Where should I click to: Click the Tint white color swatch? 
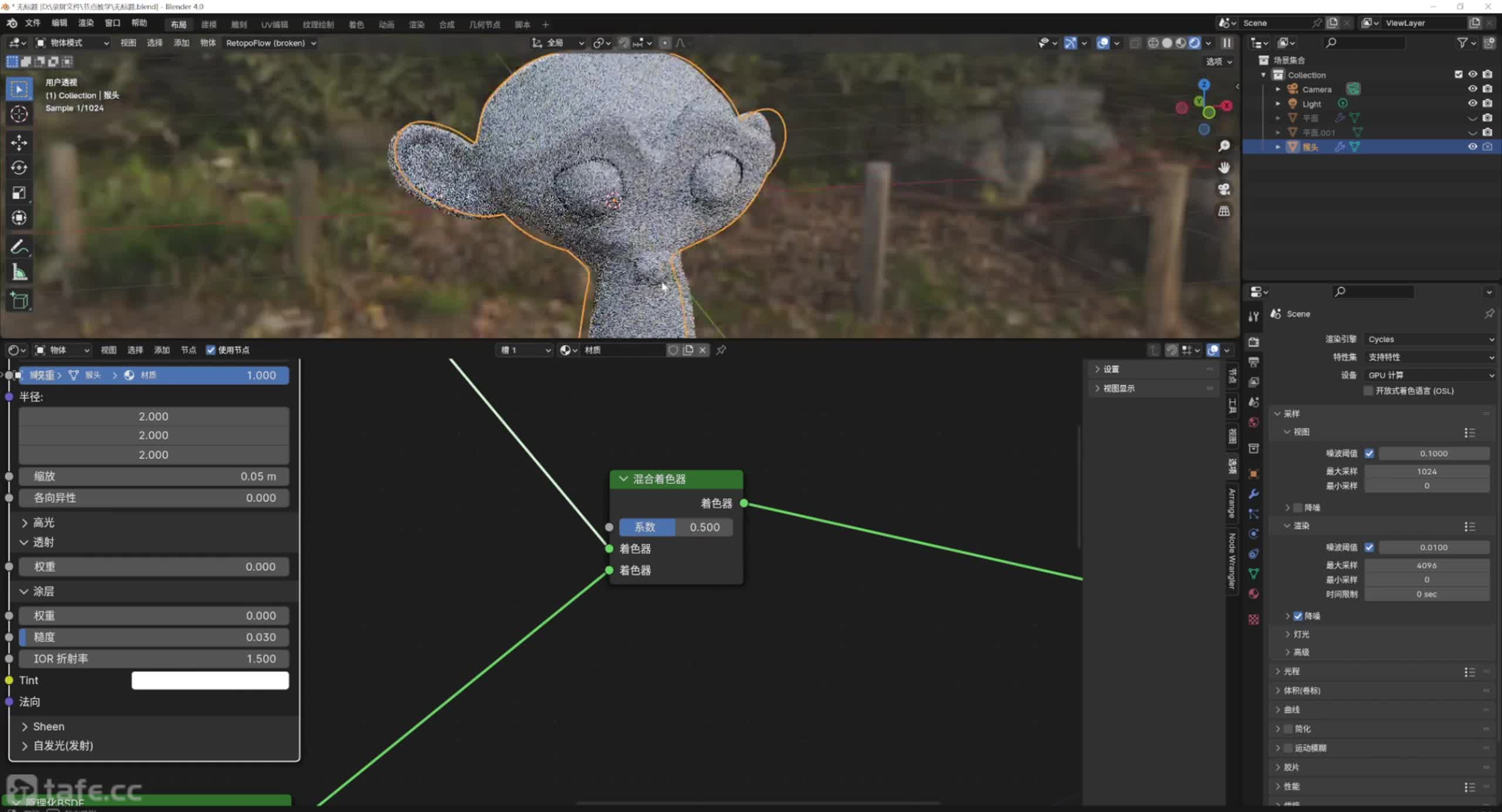click(210, 681)
